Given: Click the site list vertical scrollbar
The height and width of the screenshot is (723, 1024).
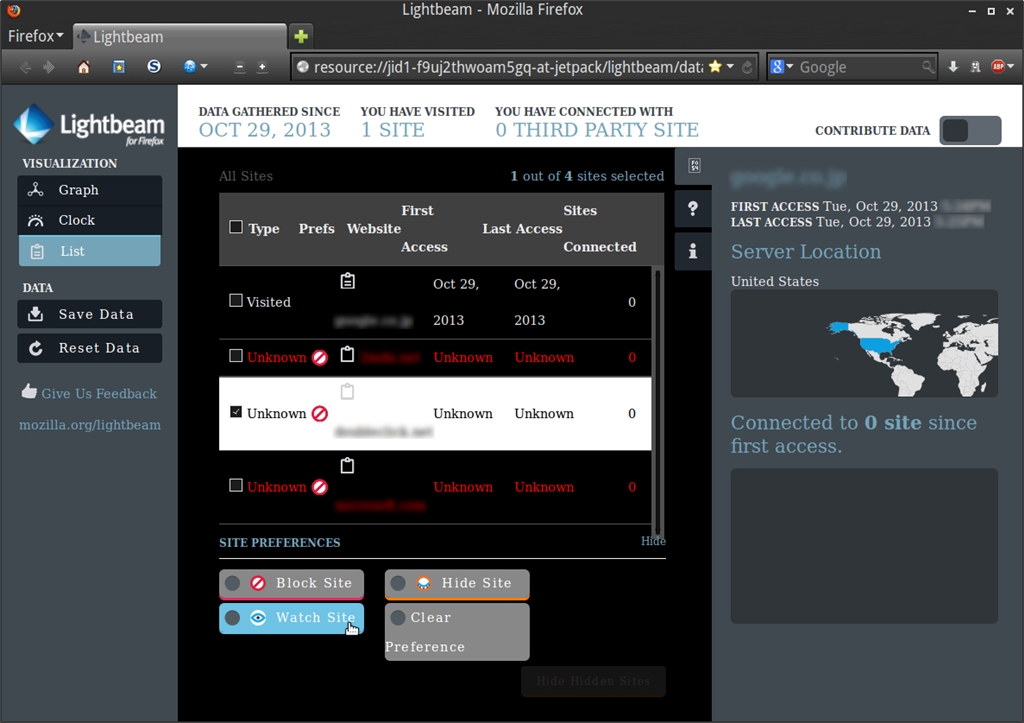Looking at the screenshot, I should pos(658,402).
